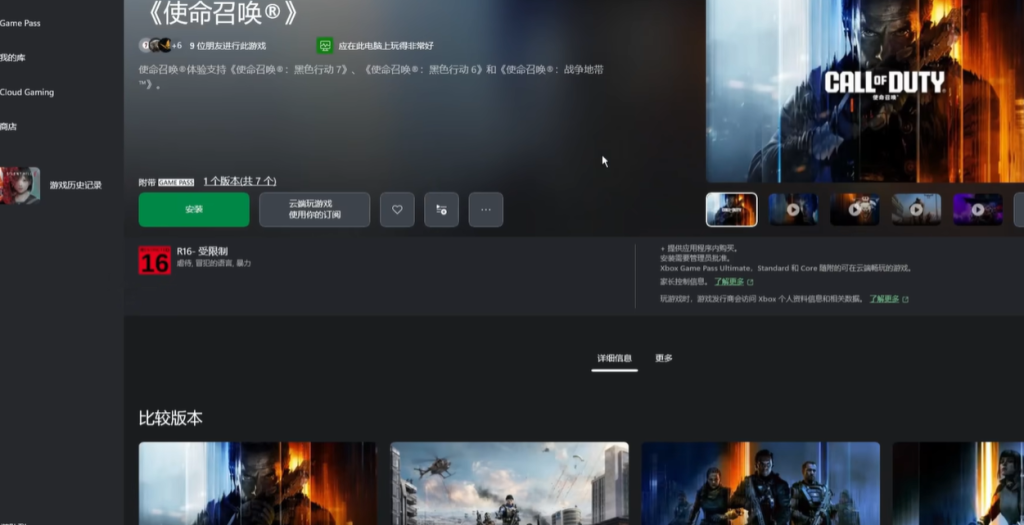The width and height of the screenshot is (1024, 525).
Task: Click the green PC compatibility icon
Action: (x=325, y=46)
